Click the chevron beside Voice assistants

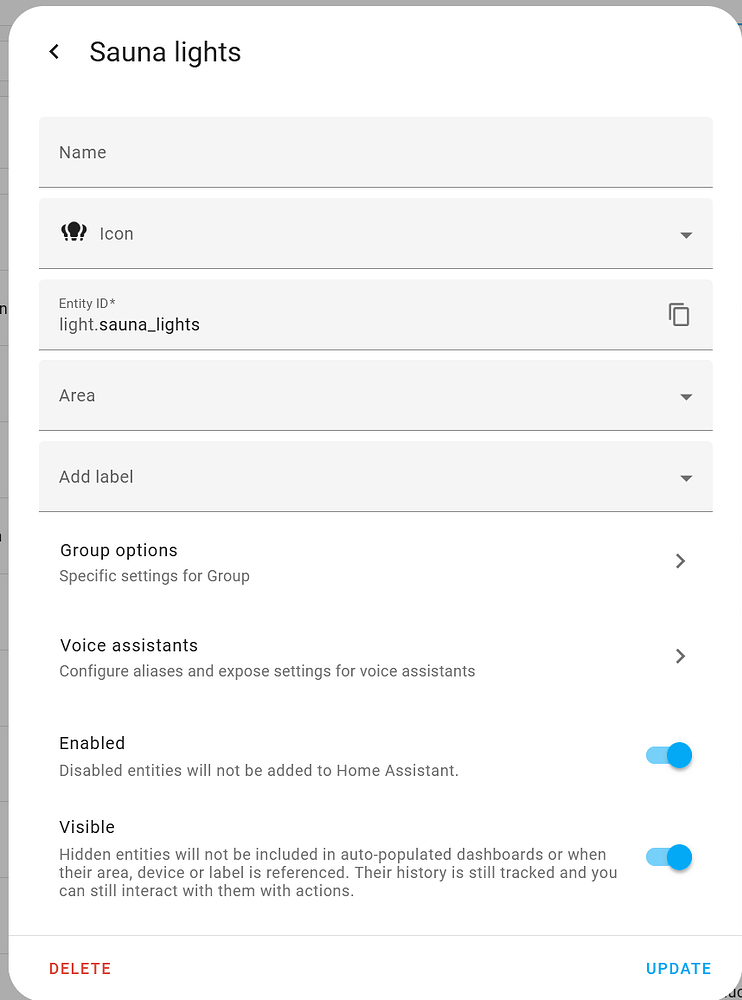coord(681,656)
